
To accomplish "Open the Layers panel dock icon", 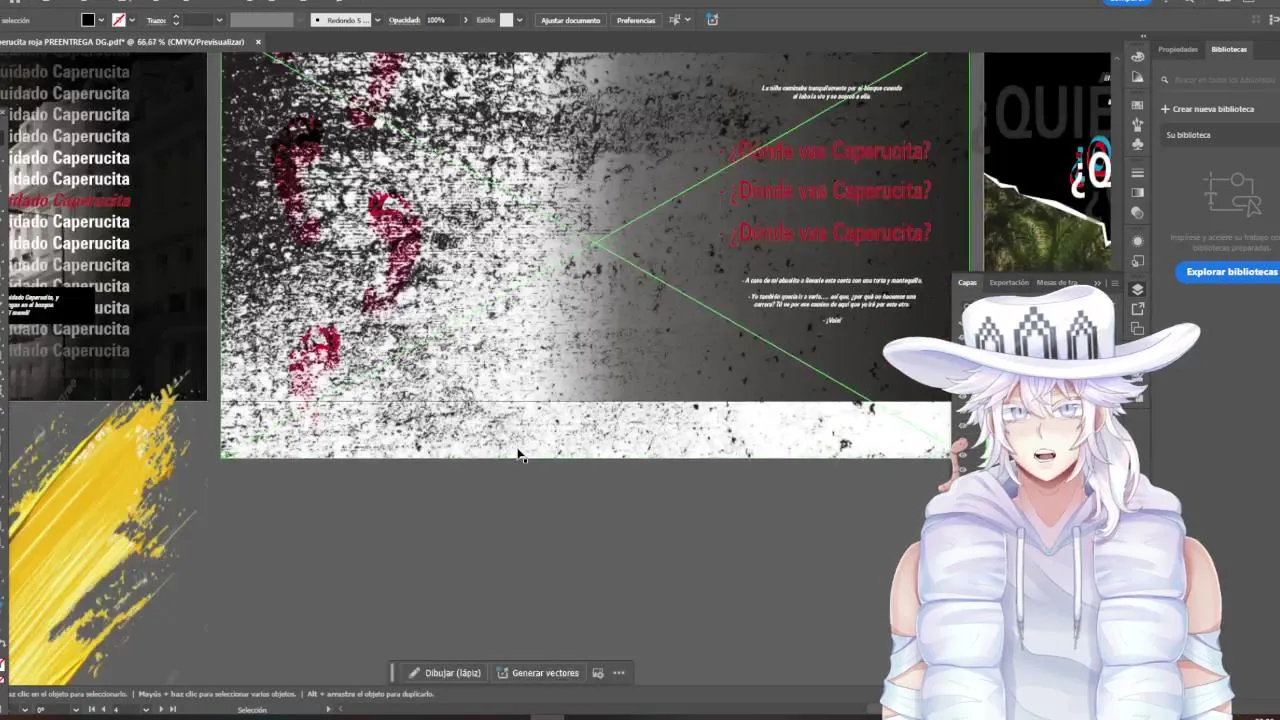I will tap(1137, 289).
